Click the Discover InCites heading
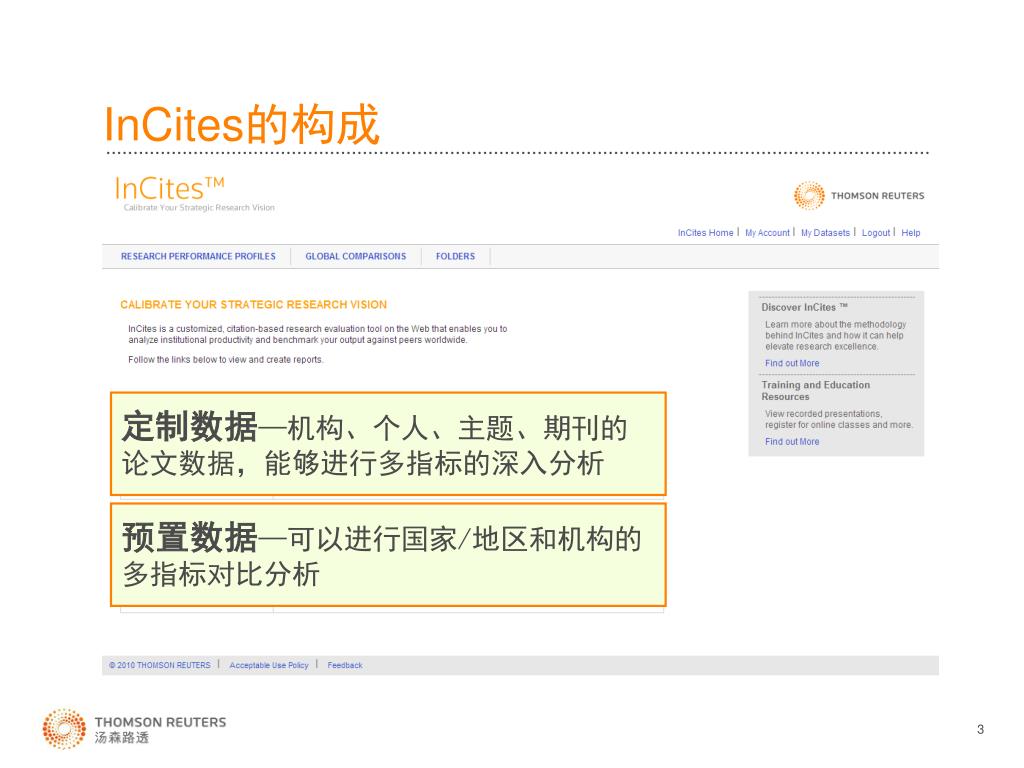1024x768 pixels. coord(805,307)
